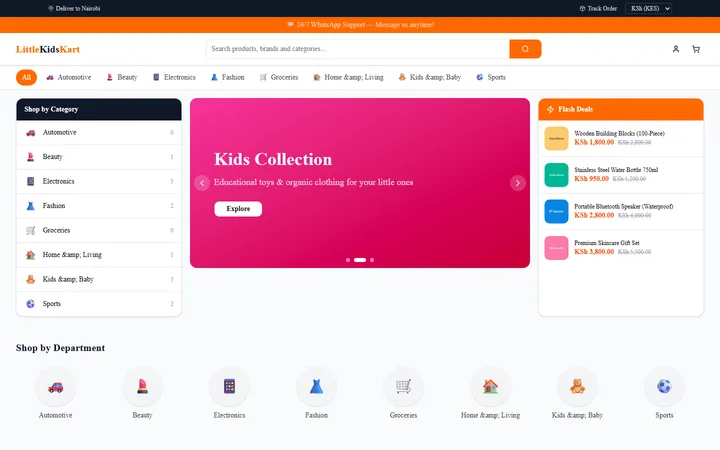Open Wooden Building Blocks (100-Piece) deal title
The width and height of the screenshot is (720, 450).
tap(619, 133)
